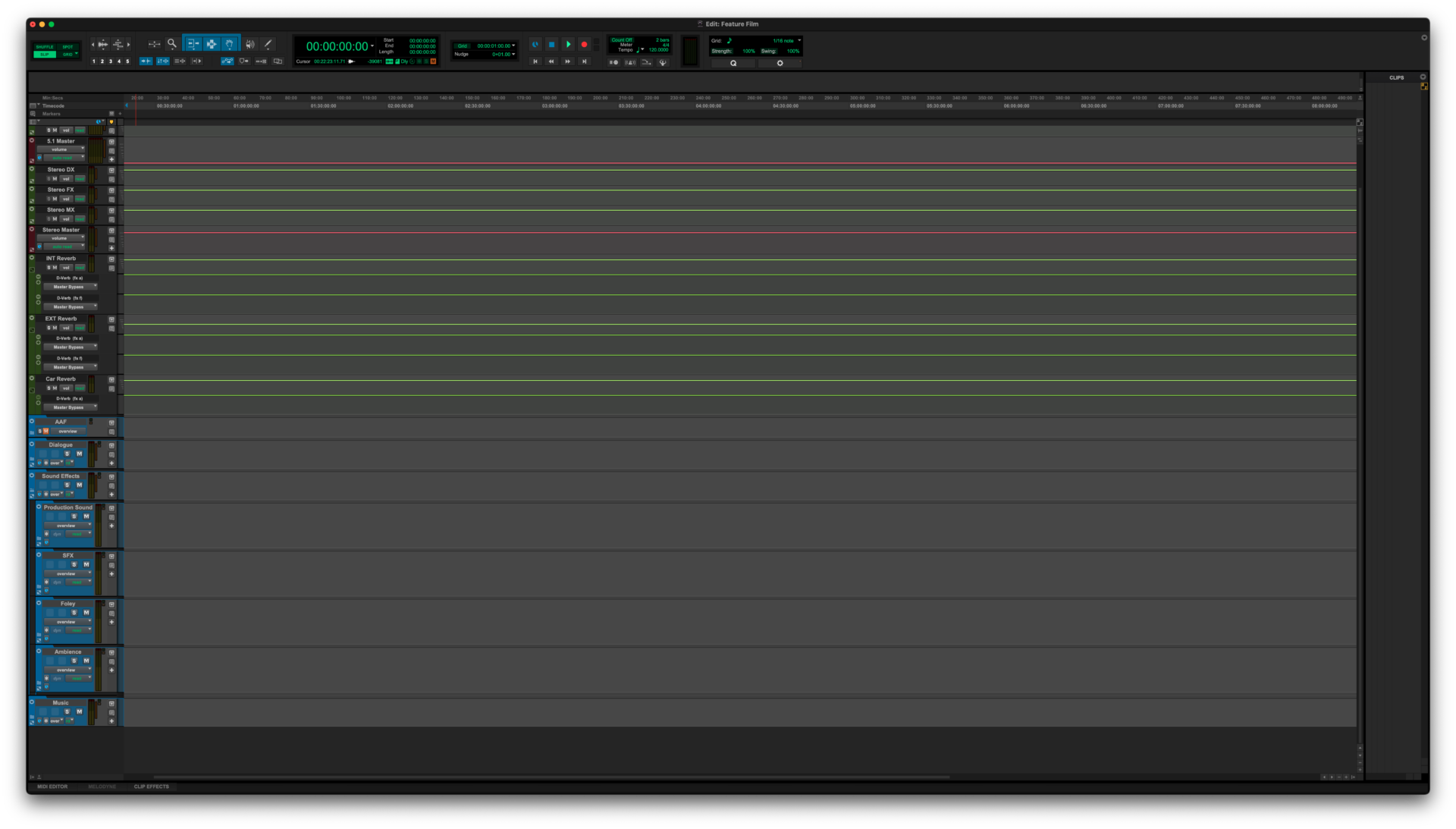Select the Ambience track name
Screen dimensions: 1456x829
pos(67,652)
